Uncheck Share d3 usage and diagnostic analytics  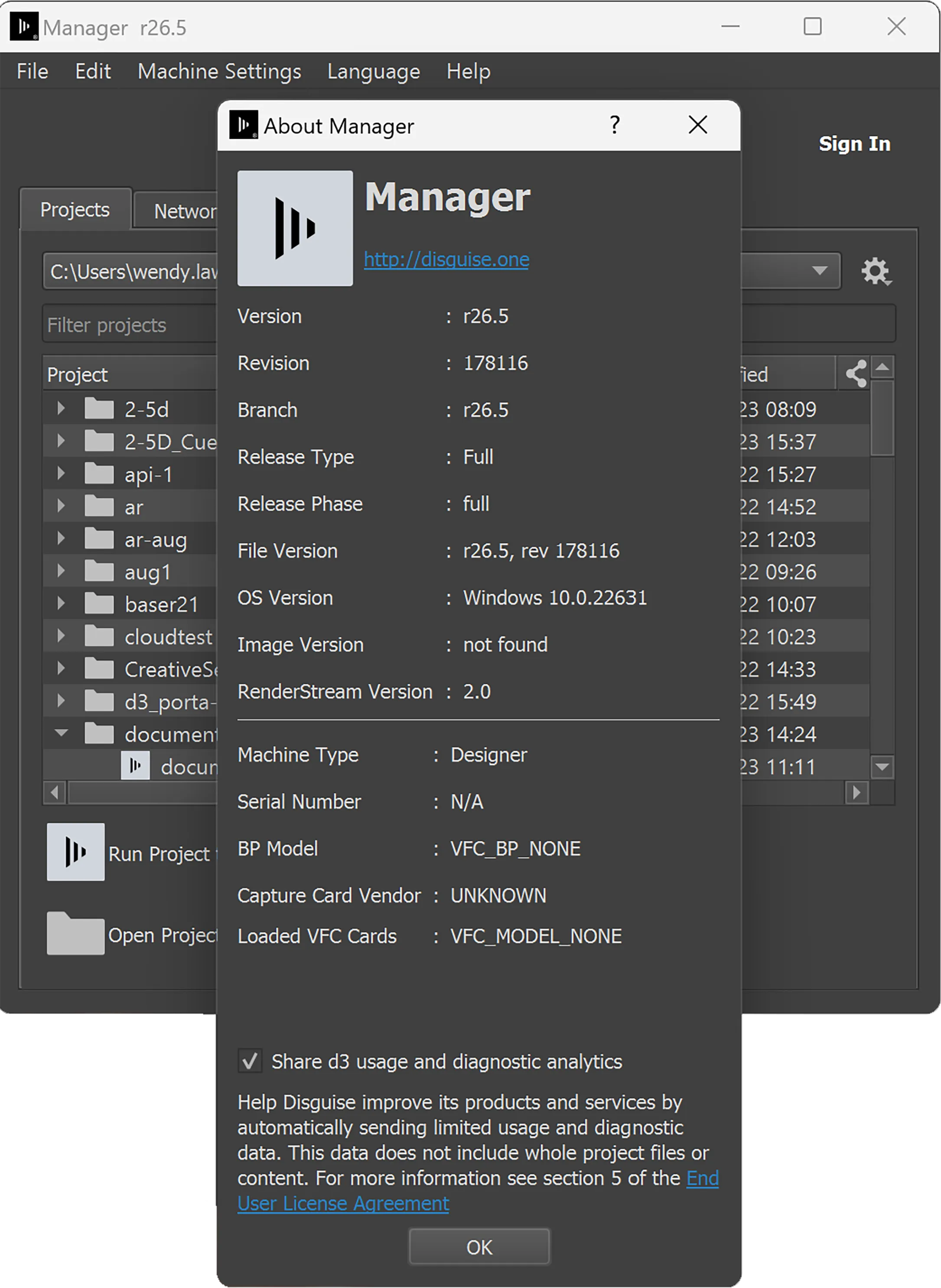[250, 1061]
